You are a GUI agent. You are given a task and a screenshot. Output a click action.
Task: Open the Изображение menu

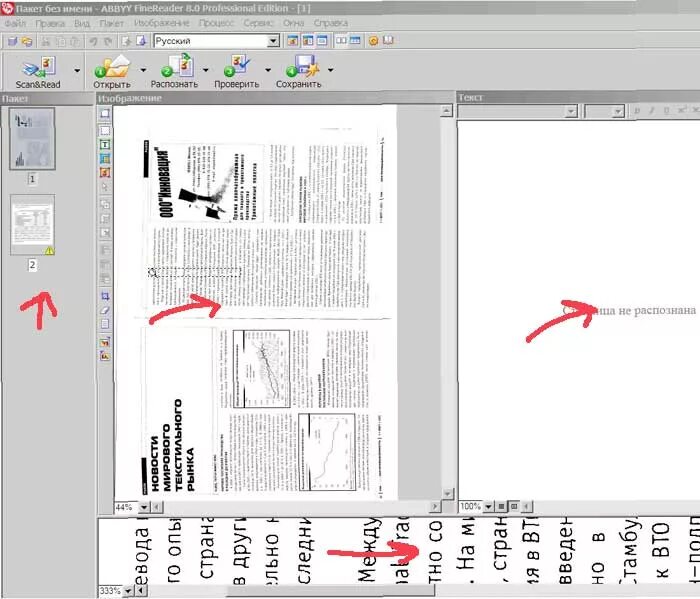point(162,23)
